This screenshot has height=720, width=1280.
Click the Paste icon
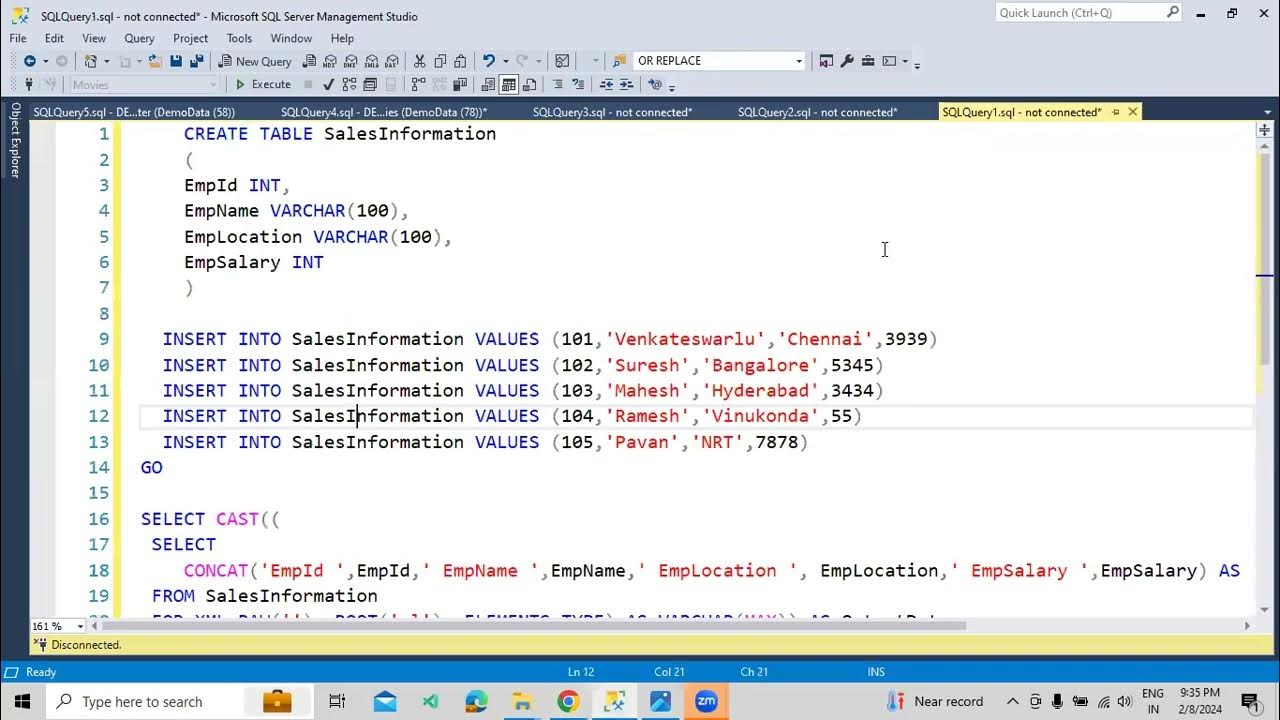point(461,61)
